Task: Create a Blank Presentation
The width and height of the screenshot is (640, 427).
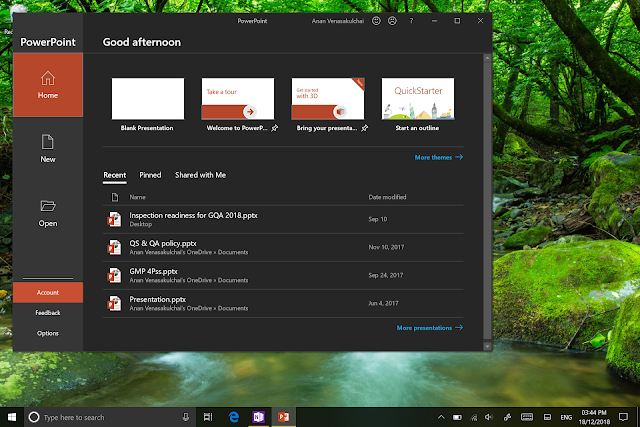Action: 148,99
